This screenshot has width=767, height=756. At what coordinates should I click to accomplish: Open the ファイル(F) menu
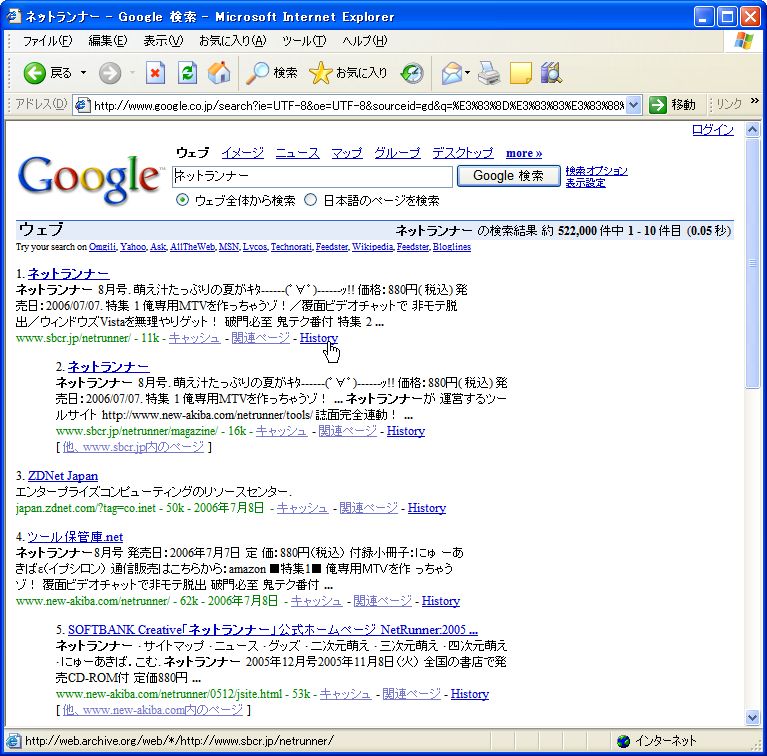pyautogui.click(x=47, y=41)
